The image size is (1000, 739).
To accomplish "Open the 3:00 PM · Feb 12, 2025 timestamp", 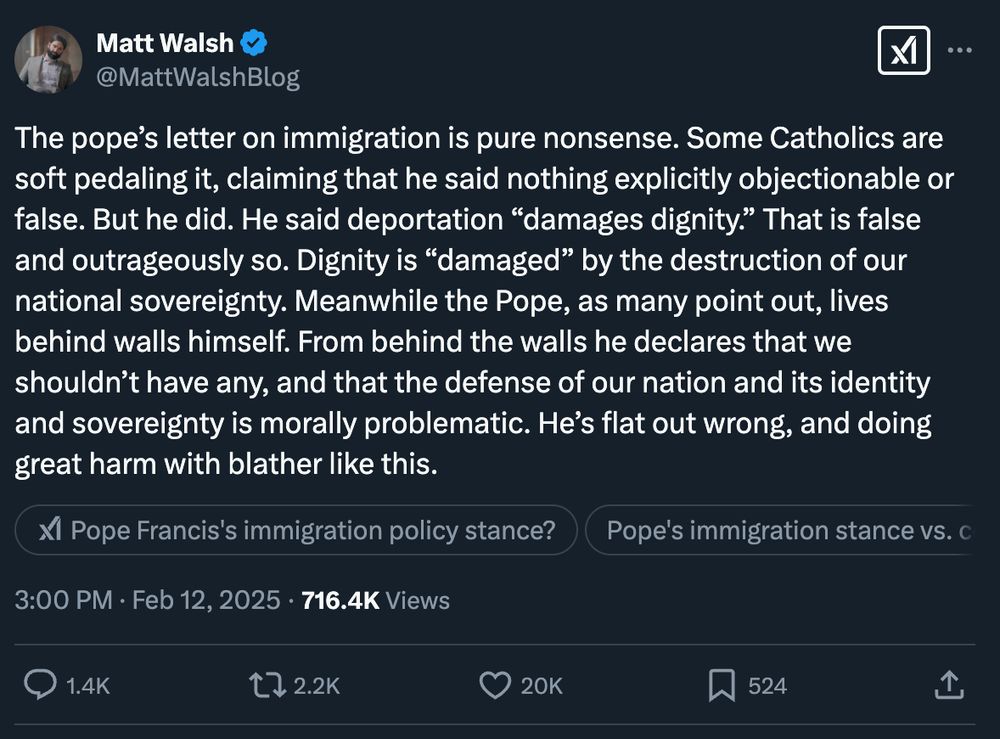I will coord(148,600).
